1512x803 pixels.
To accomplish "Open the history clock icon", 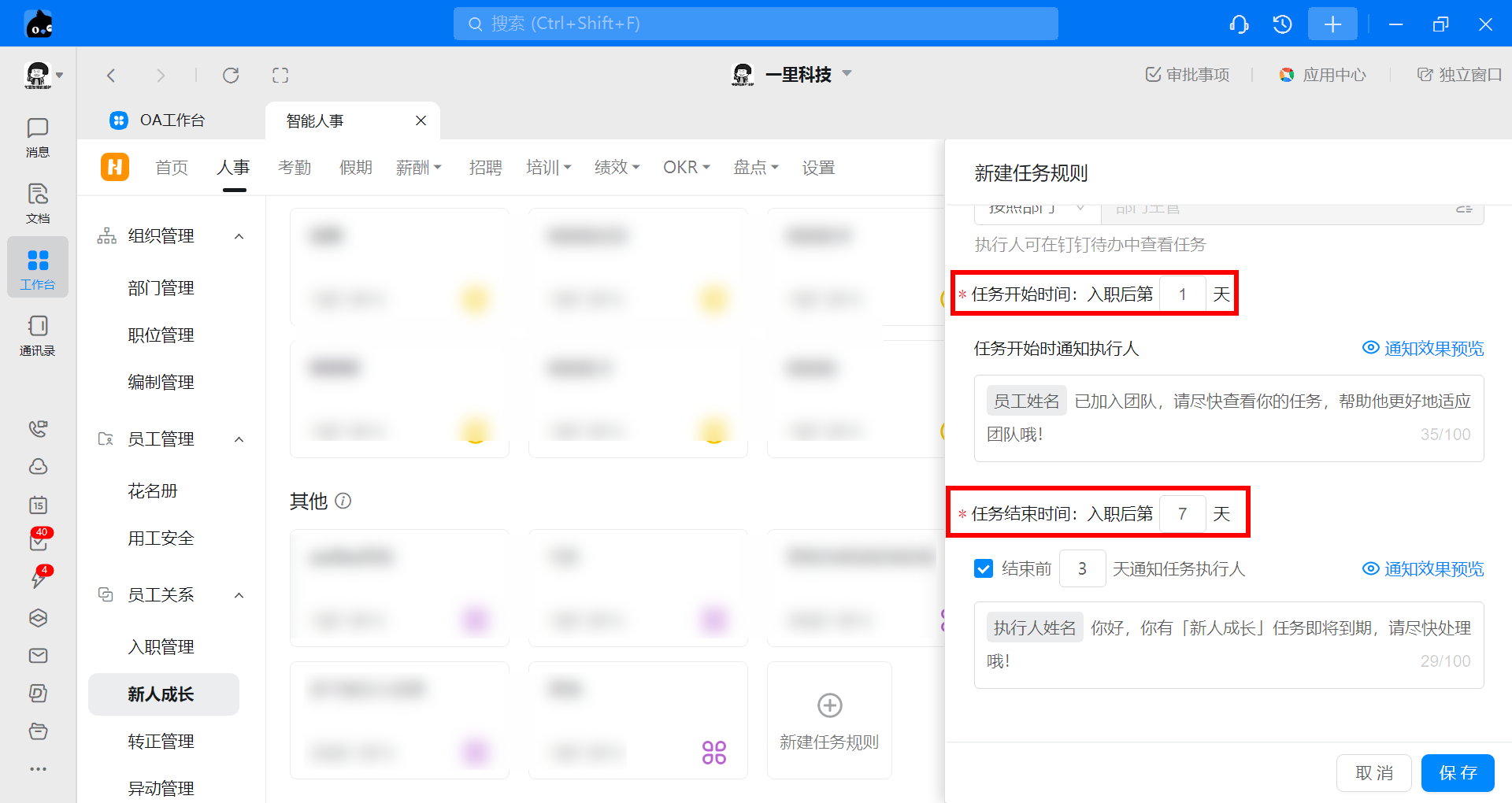I will click(1282, 24).
